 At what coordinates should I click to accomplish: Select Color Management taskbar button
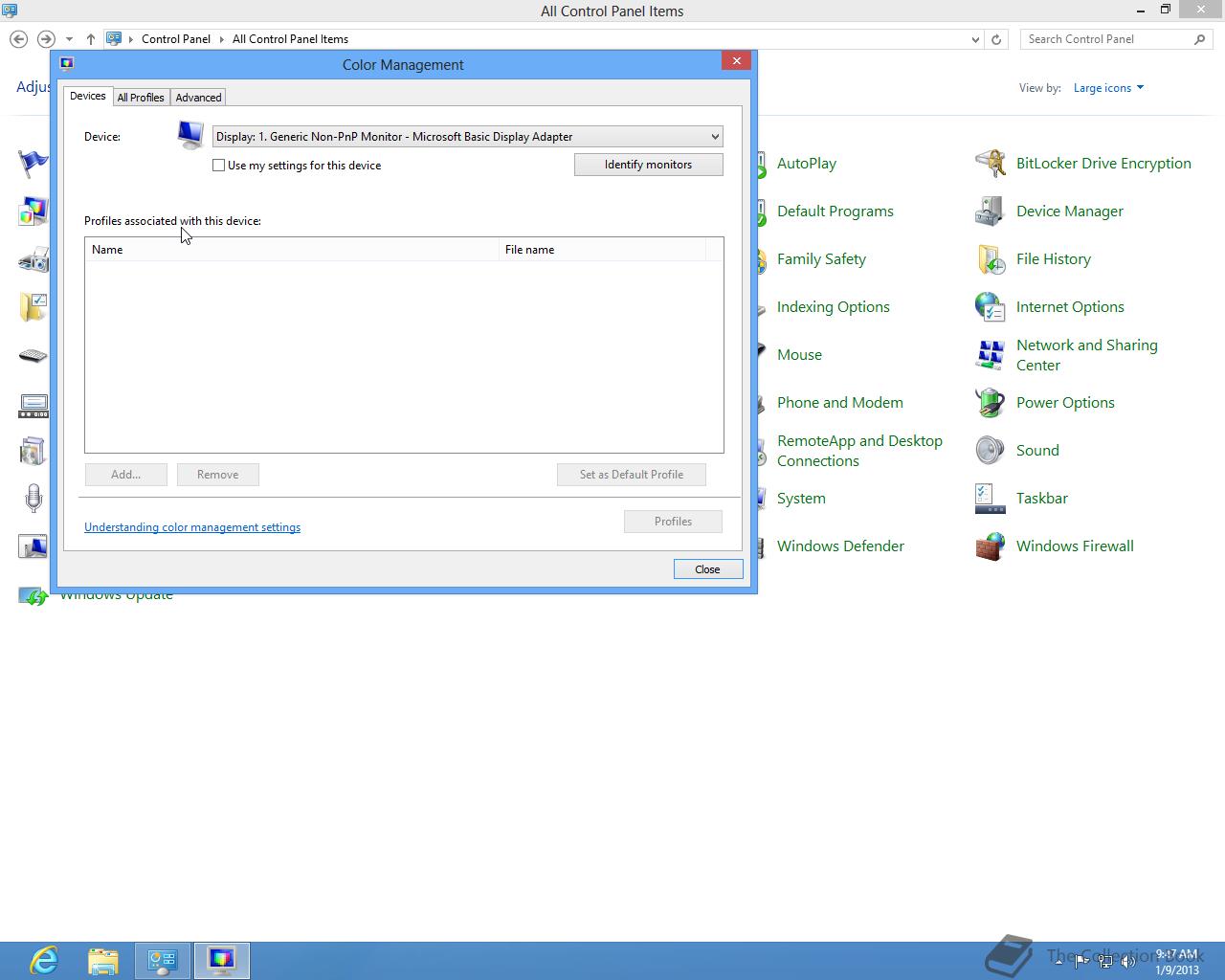[x=222, y=961]
